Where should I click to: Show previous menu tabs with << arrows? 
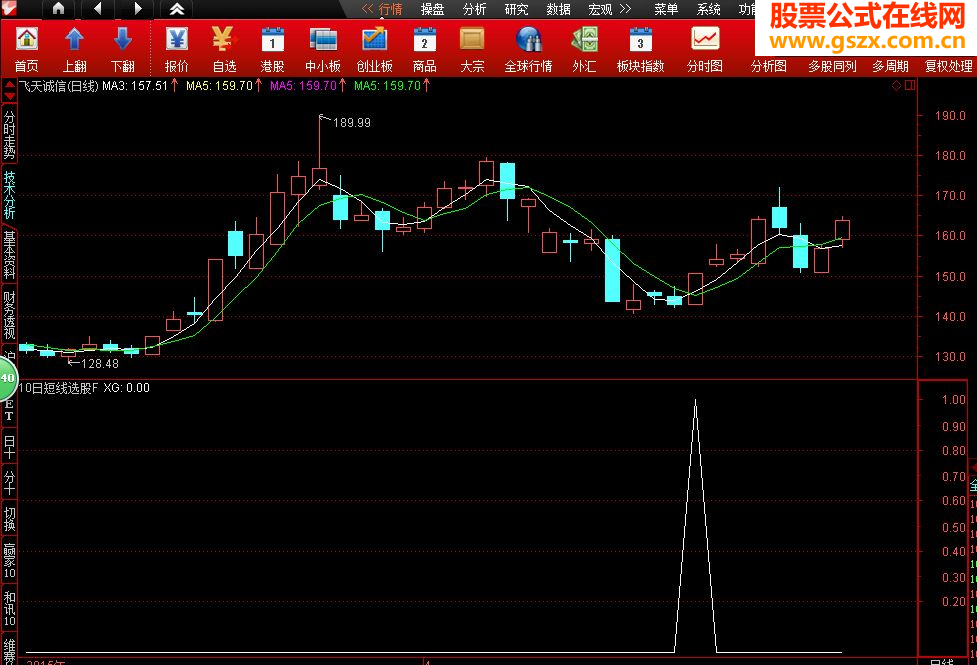pyautogui.click(x=368, y=9)
